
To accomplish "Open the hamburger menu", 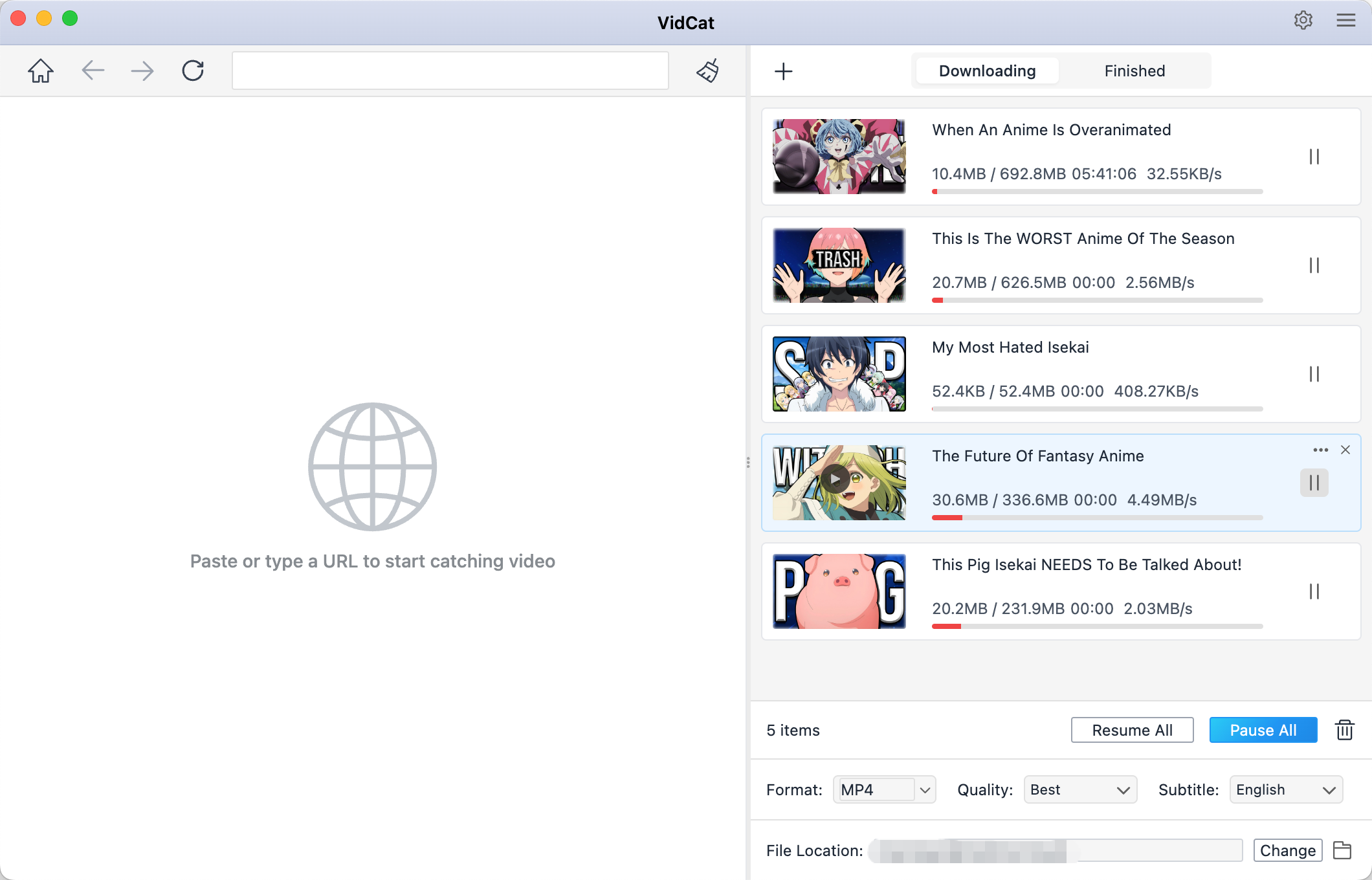I will click(x=1346, y=21).
